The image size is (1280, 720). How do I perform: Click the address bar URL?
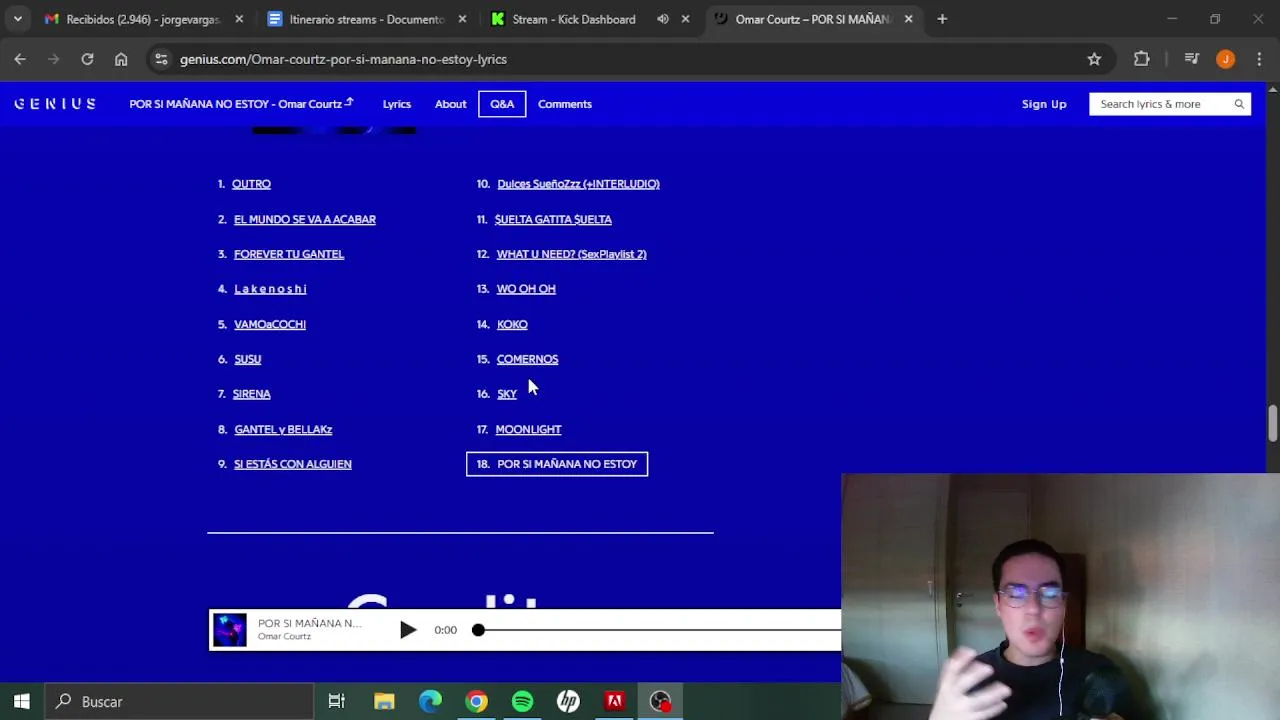(343, 59)
